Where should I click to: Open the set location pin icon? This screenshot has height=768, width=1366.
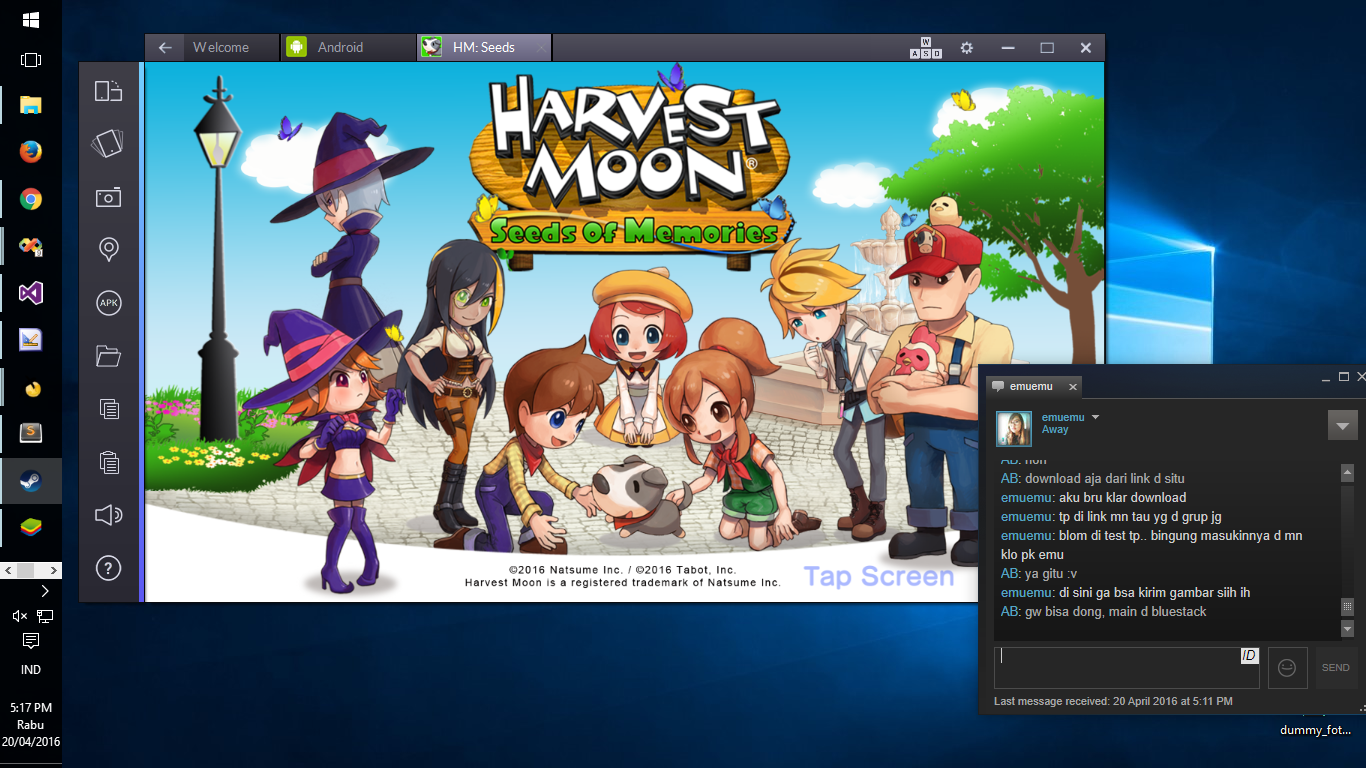[x=108, y=249]
